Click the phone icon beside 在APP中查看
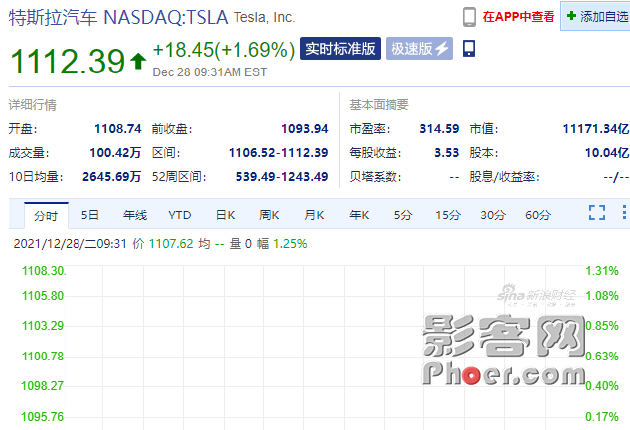 click(x=469, y=17)
